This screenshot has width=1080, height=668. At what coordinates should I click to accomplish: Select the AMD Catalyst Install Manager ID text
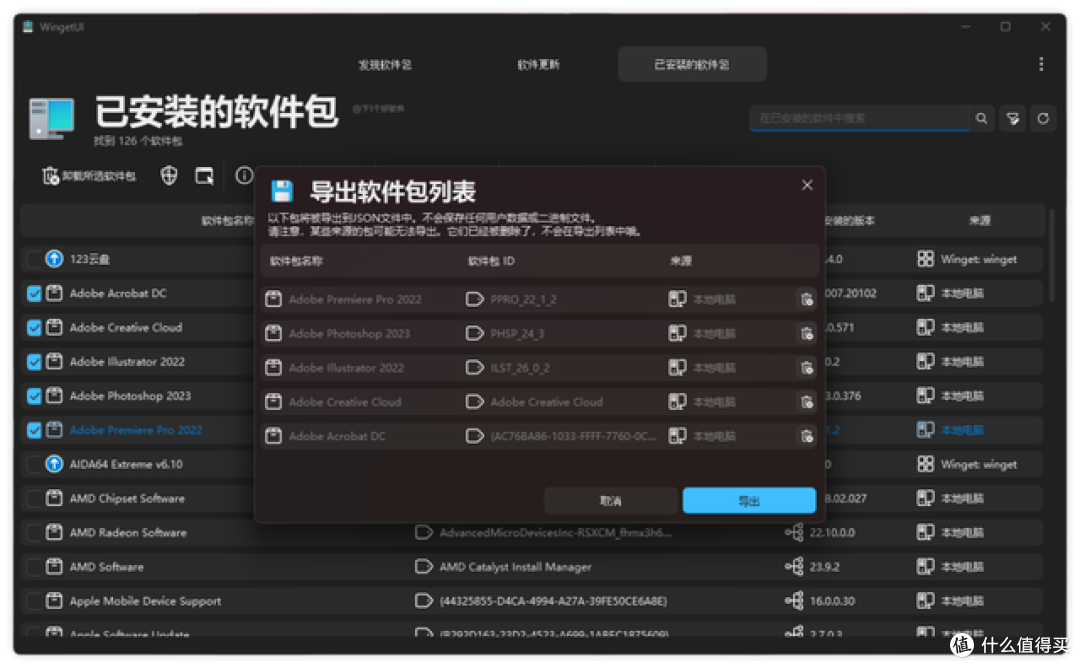515,567
